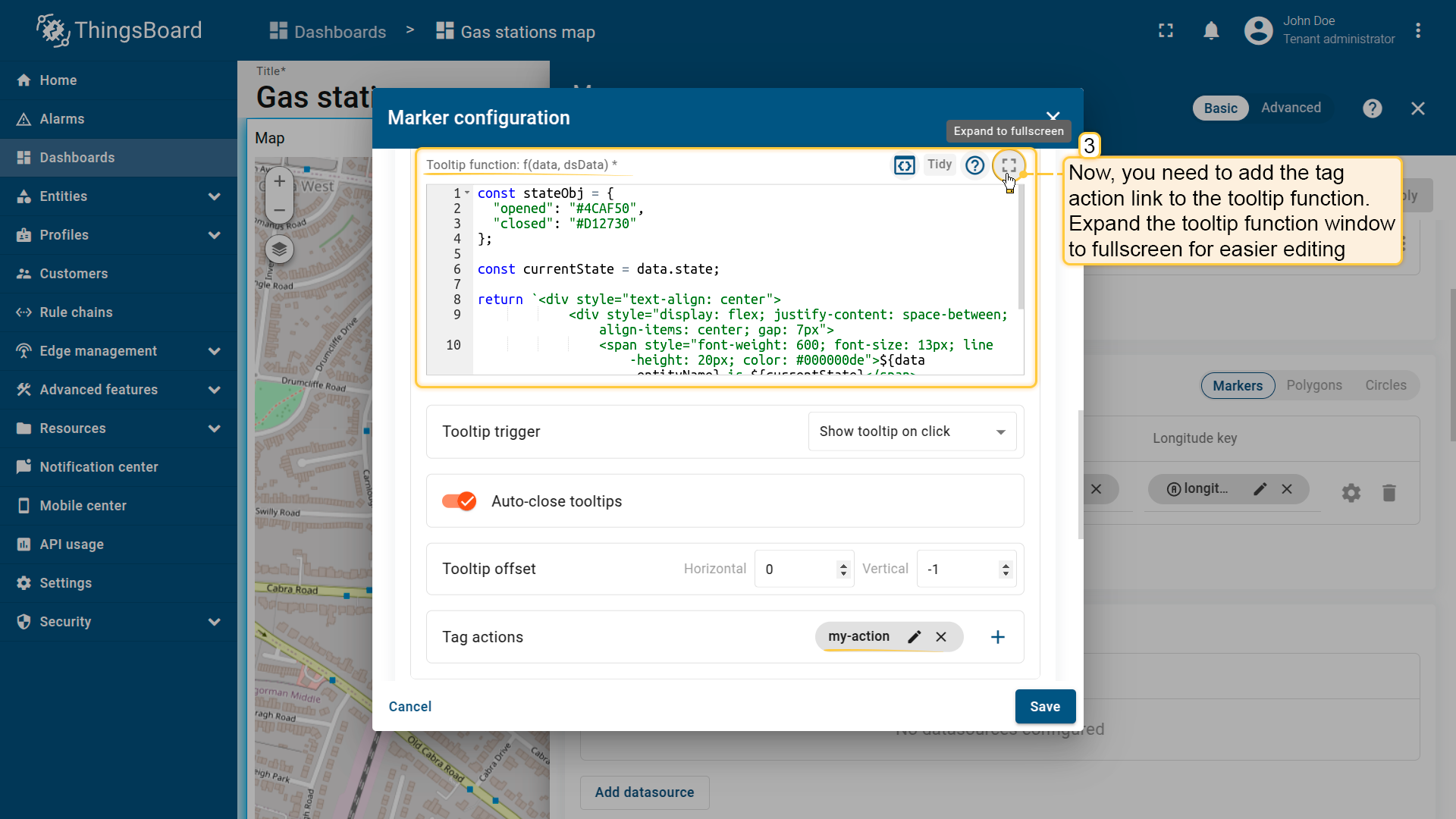Screen dimensions: 1456x819
Task: Open the notifications bell
Action: coord(1211,31)
